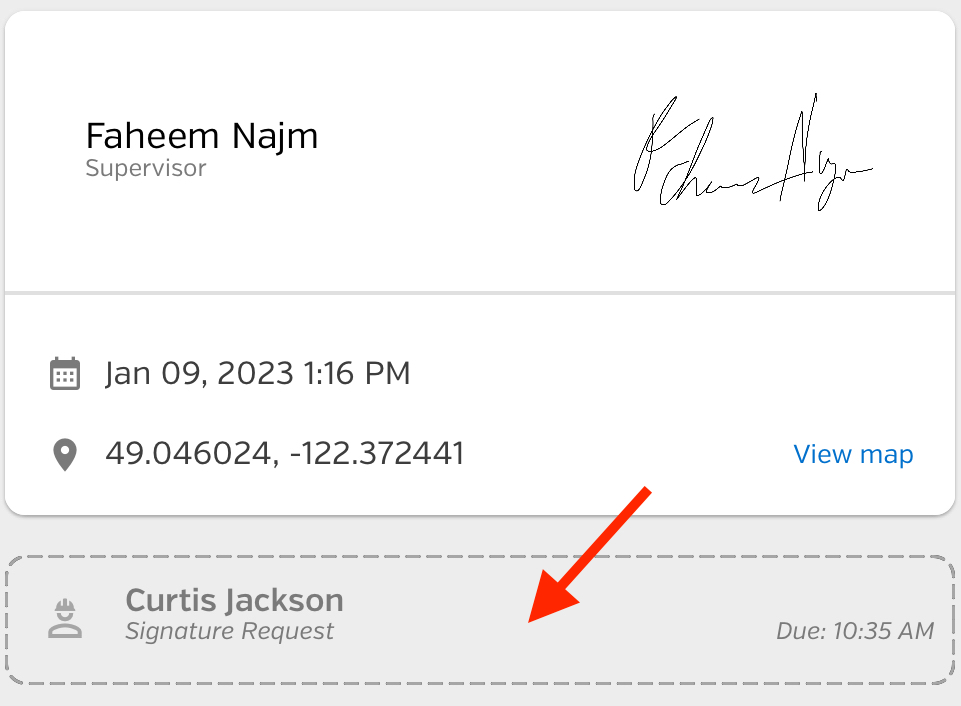Image resolution: width=961 pixels, height=706 pixels.
Task: Click the location pin icon
Action: (x=65, y=455)
